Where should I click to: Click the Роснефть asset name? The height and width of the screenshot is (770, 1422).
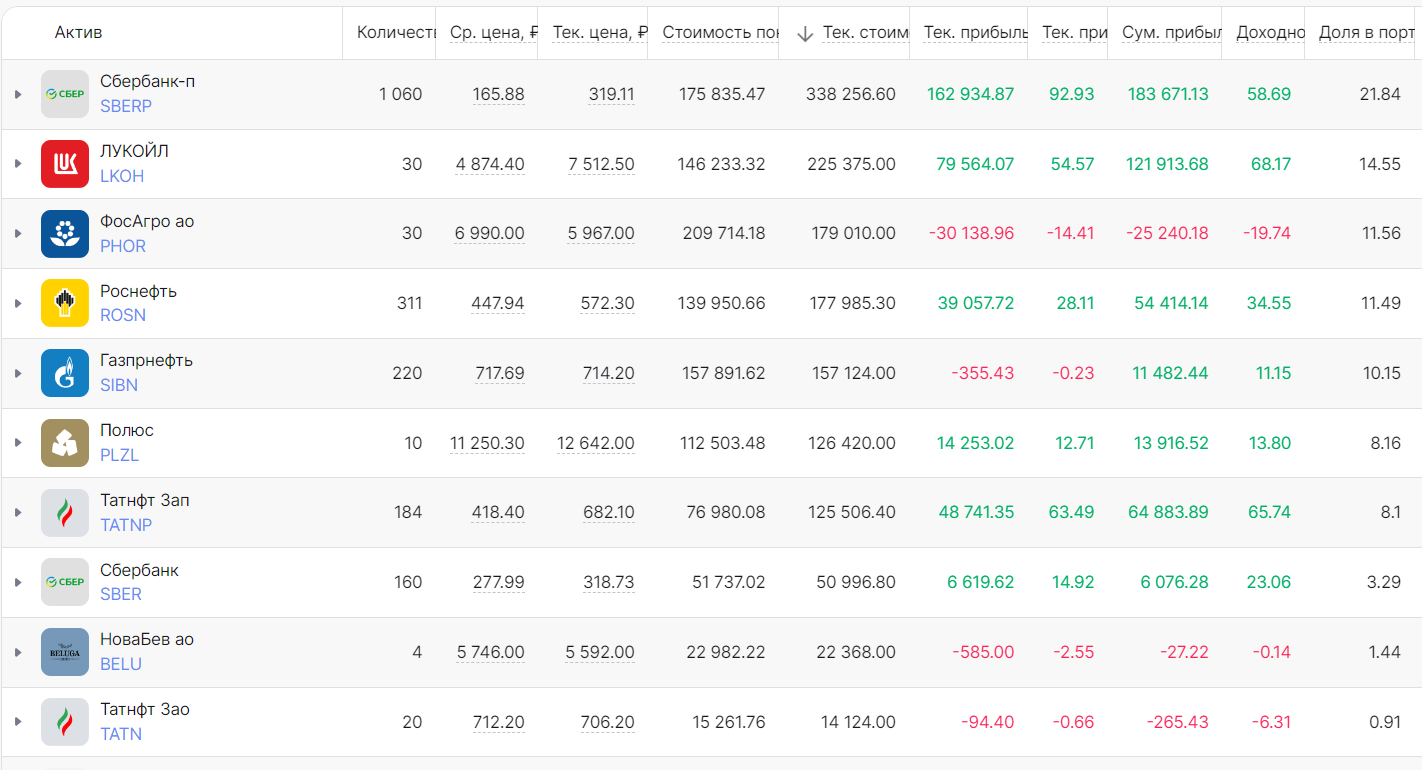[x=138, y=291]
